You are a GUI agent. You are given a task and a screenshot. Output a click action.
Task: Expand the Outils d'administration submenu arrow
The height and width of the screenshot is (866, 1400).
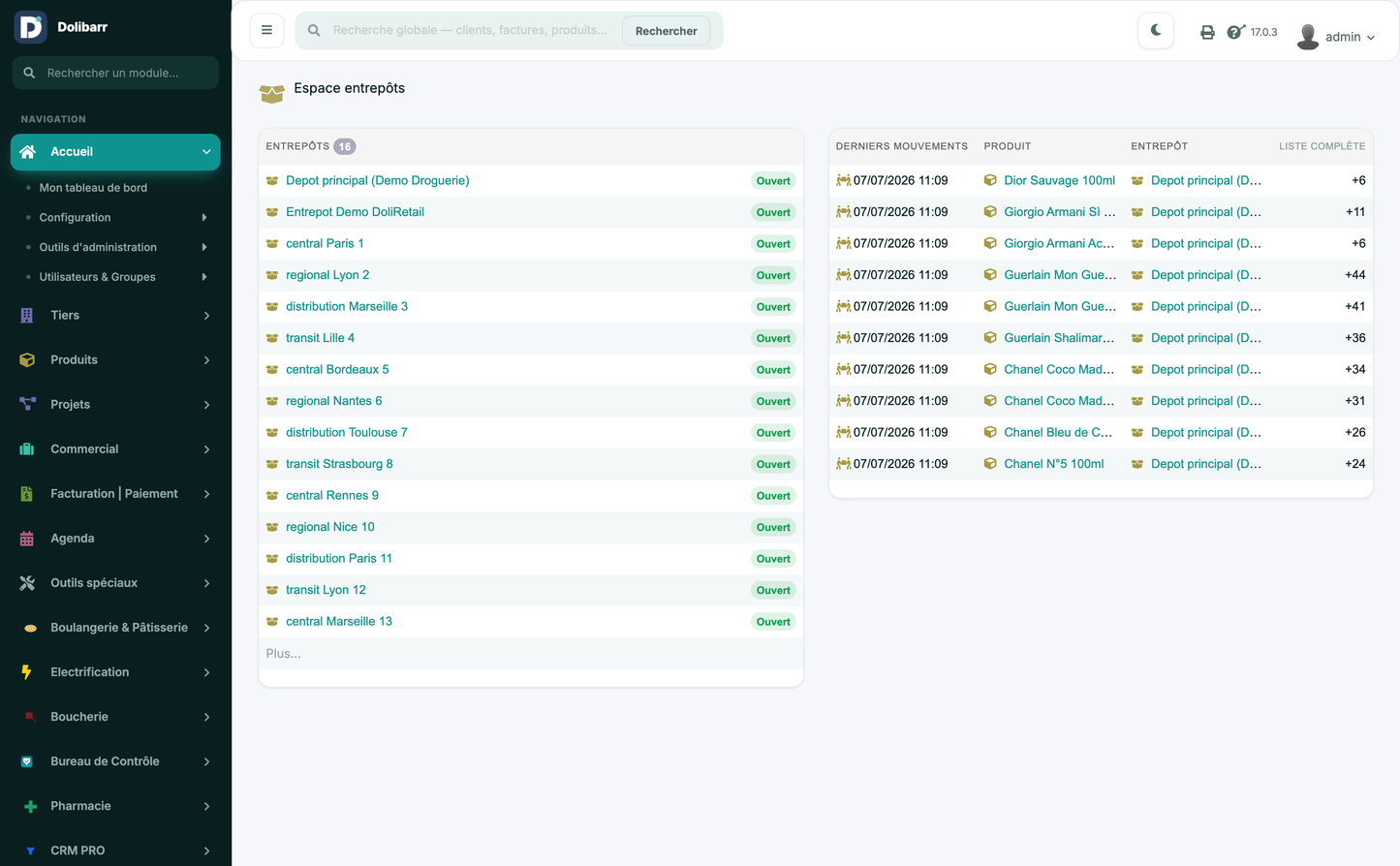click(204, 247)
